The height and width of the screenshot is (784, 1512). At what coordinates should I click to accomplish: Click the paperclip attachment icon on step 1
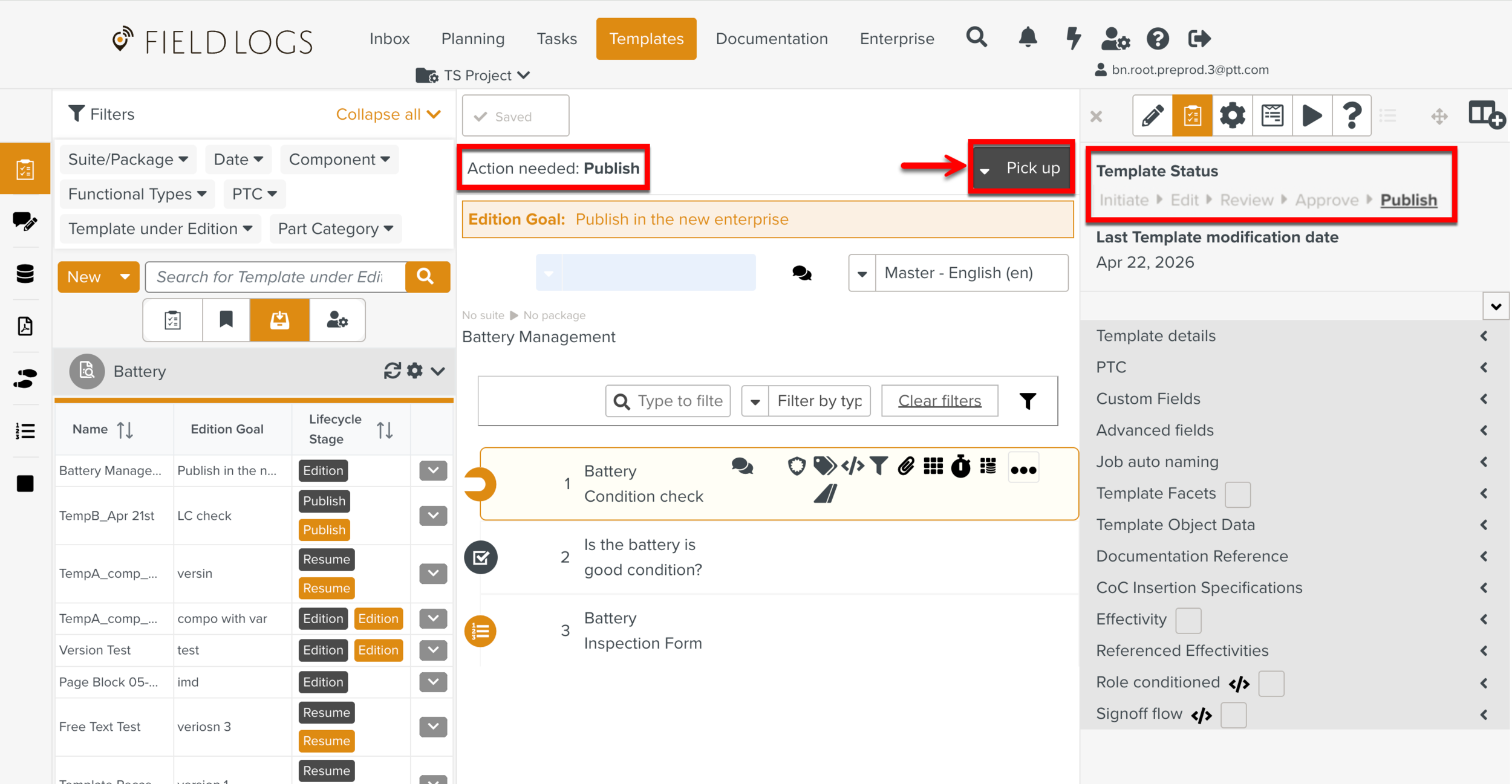point(905,466)
